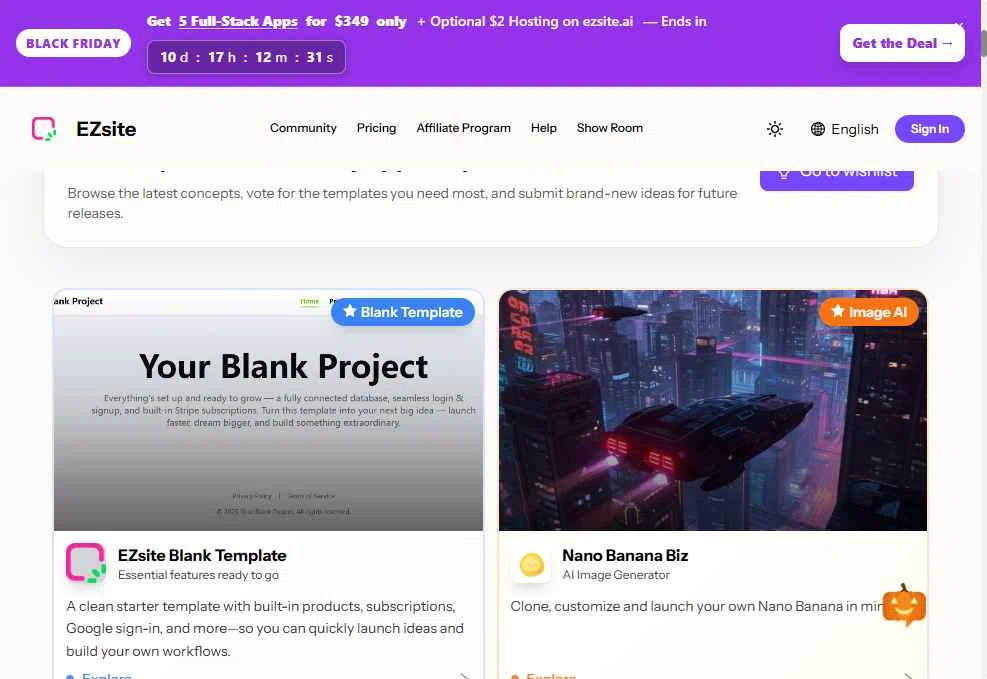The height and width of the screenshot is (679, 987).
Task: Click the Go to wishlist button
Action: (837, 179)
